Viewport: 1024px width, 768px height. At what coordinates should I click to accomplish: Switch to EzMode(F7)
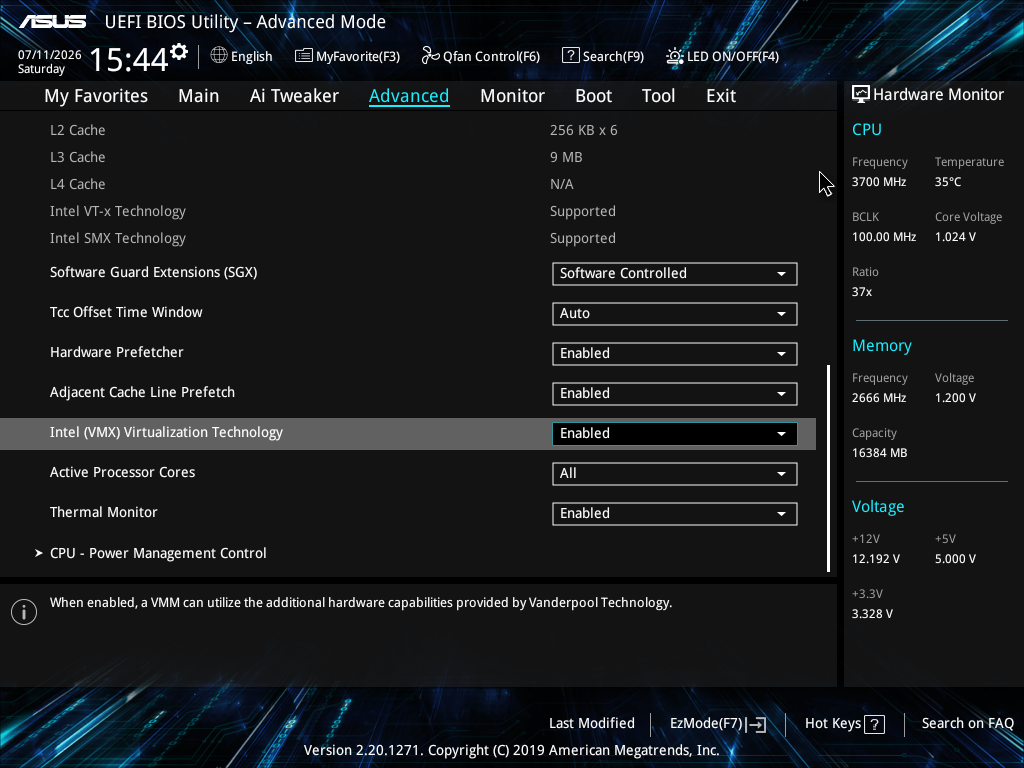click(718, 724)
